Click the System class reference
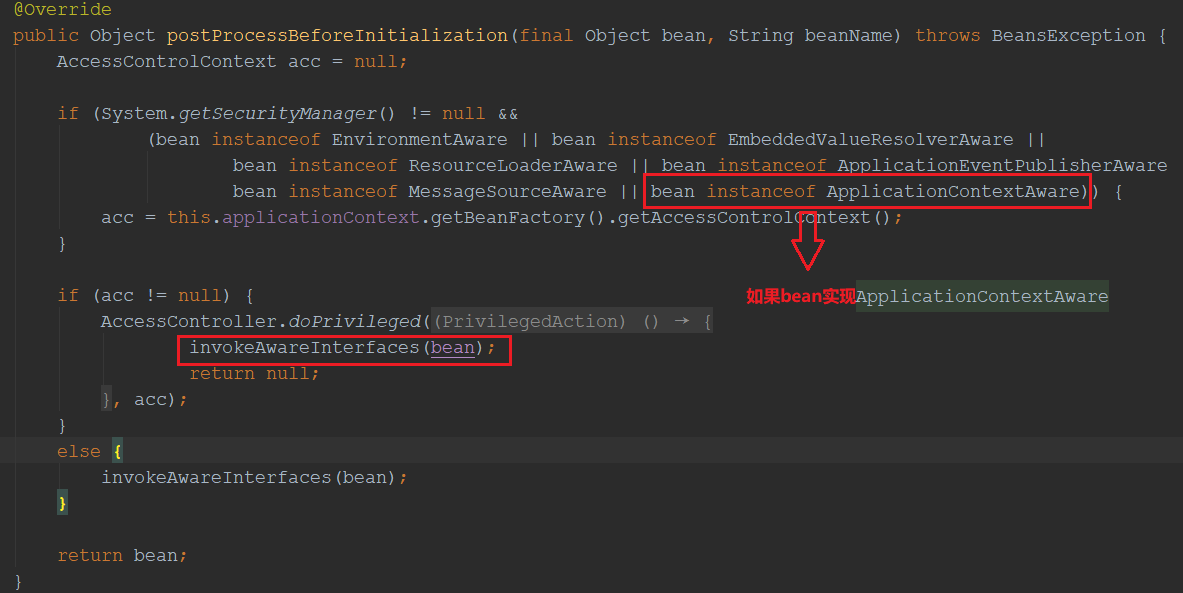 coord(134,114)
